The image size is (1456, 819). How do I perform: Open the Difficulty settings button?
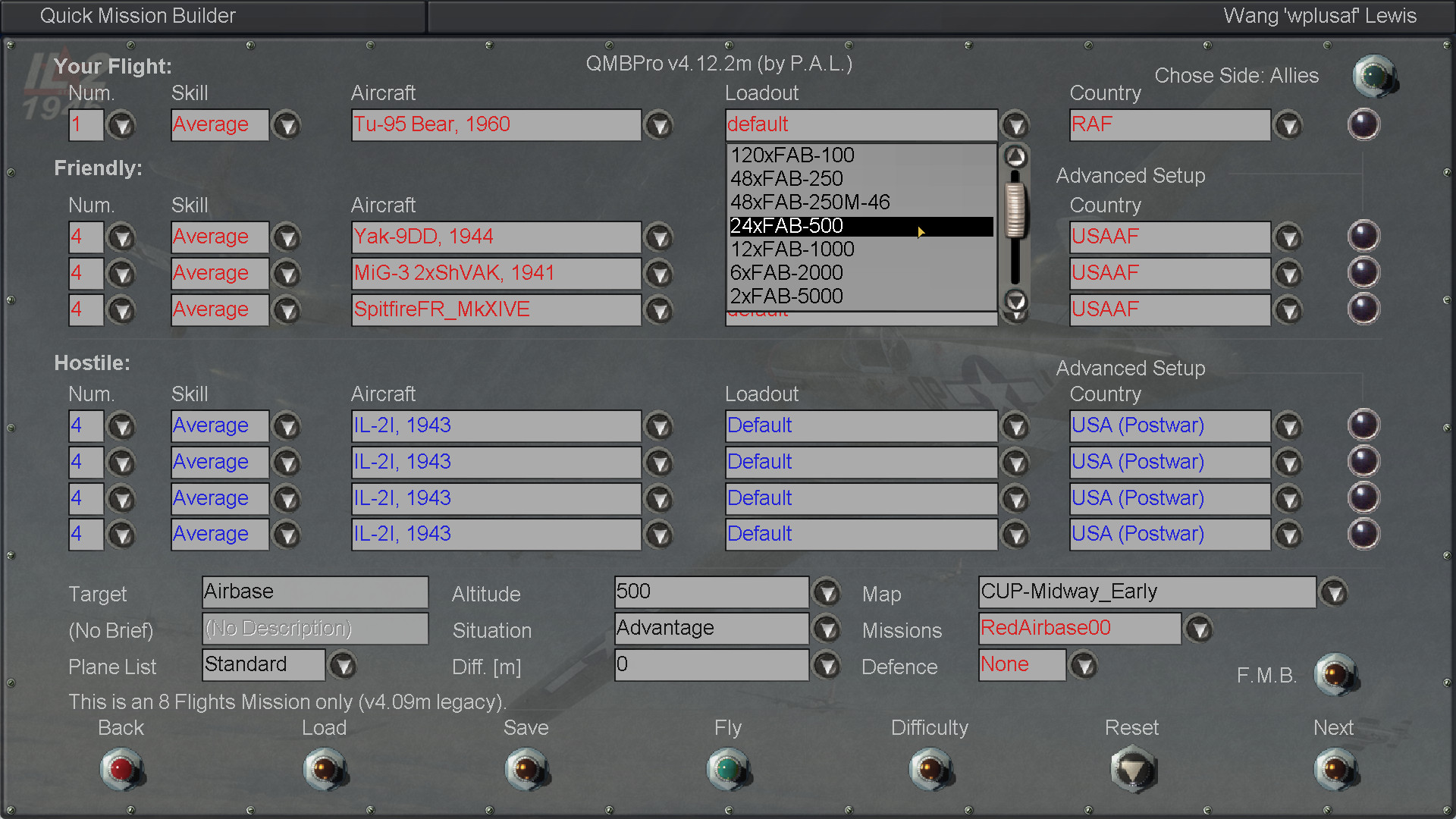[x=930, y=769]
